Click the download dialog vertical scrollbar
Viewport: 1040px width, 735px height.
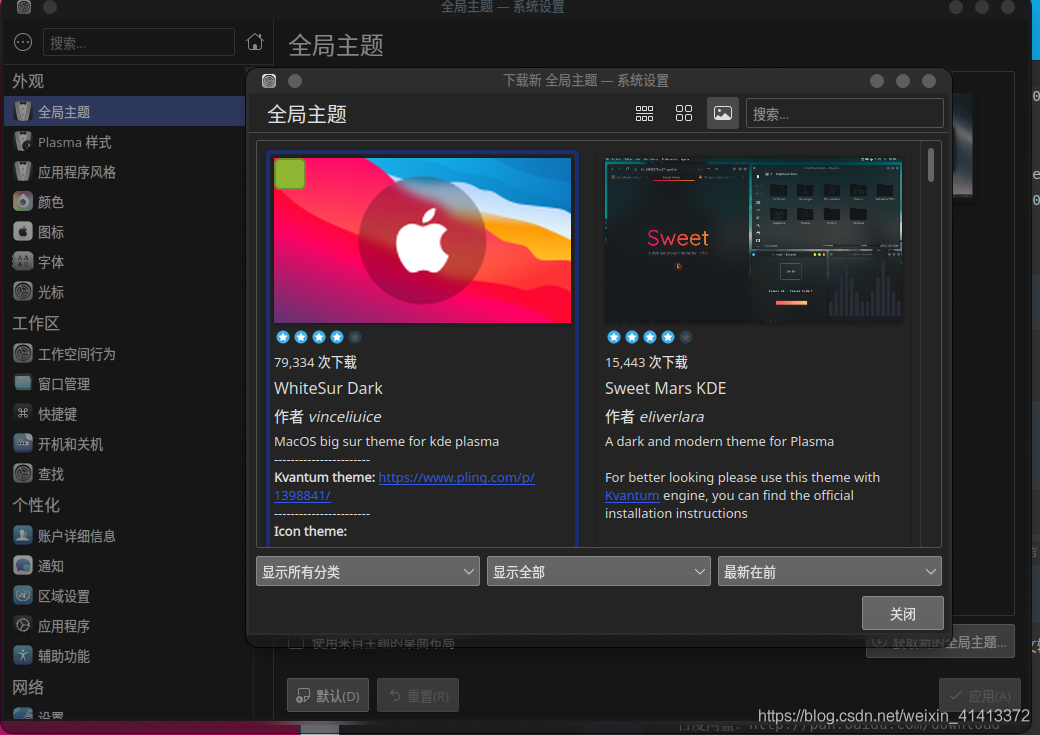[931, 165]
